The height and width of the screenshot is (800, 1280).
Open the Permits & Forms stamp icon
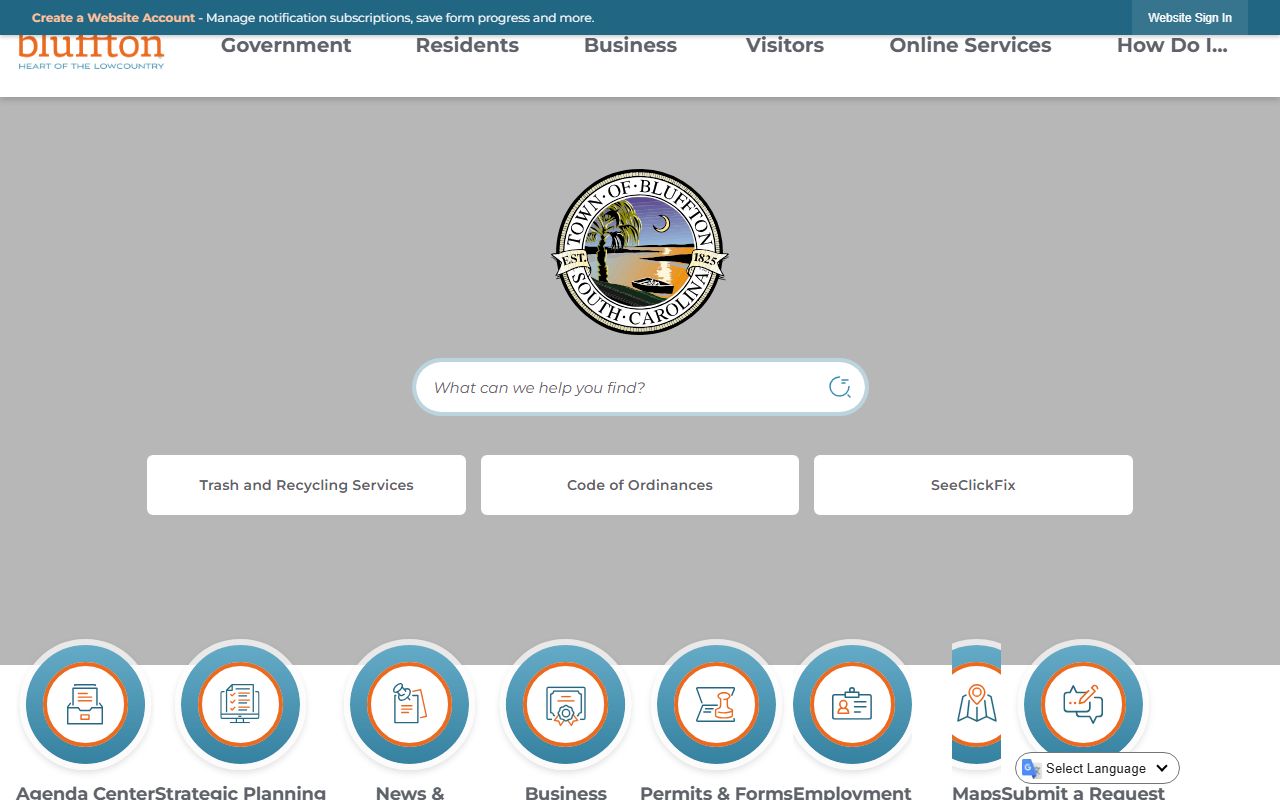click(x=717, y=705)
